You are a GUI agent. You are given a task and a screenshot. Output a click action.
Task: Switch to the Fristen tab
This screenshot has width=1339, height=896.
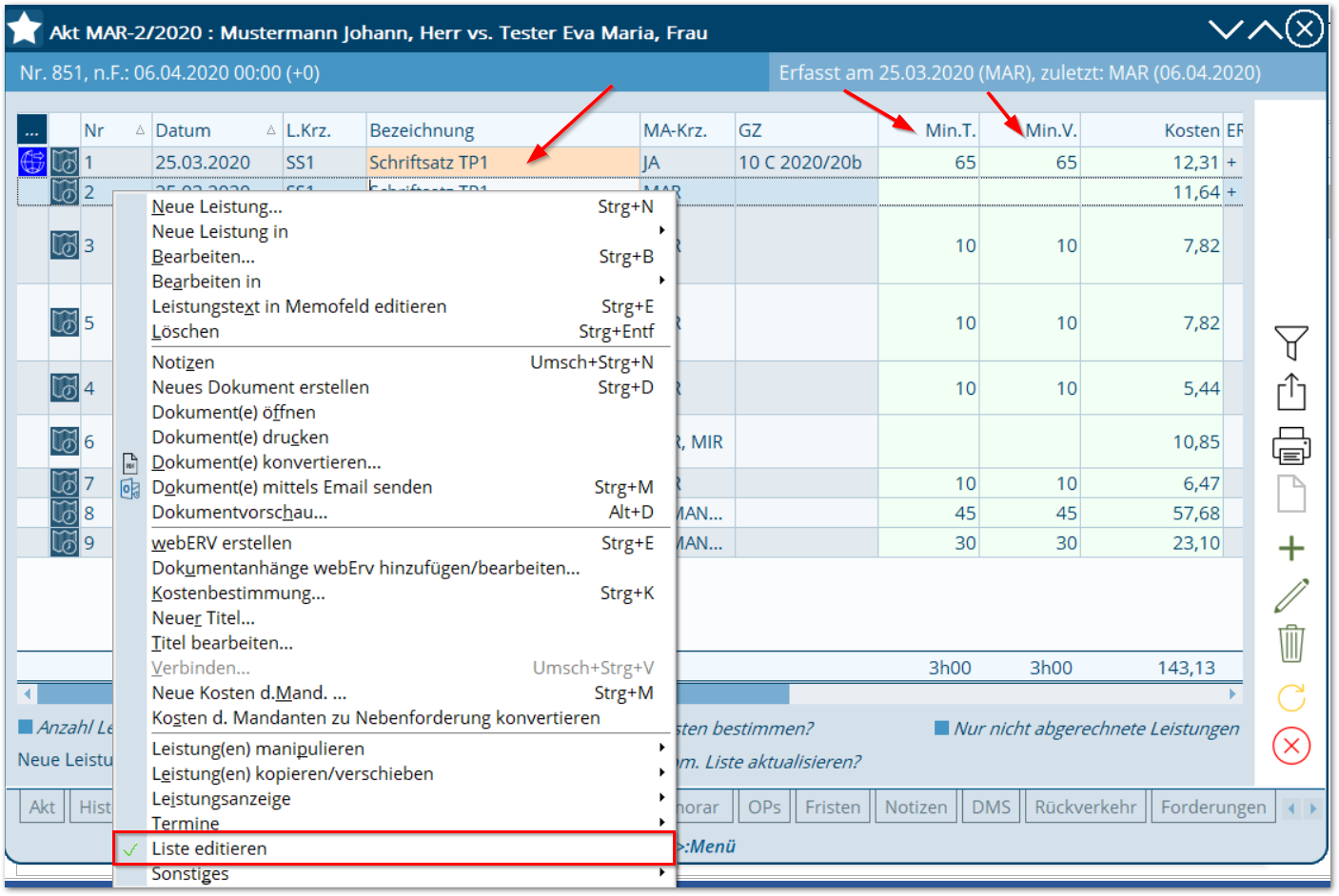point(833,808)
